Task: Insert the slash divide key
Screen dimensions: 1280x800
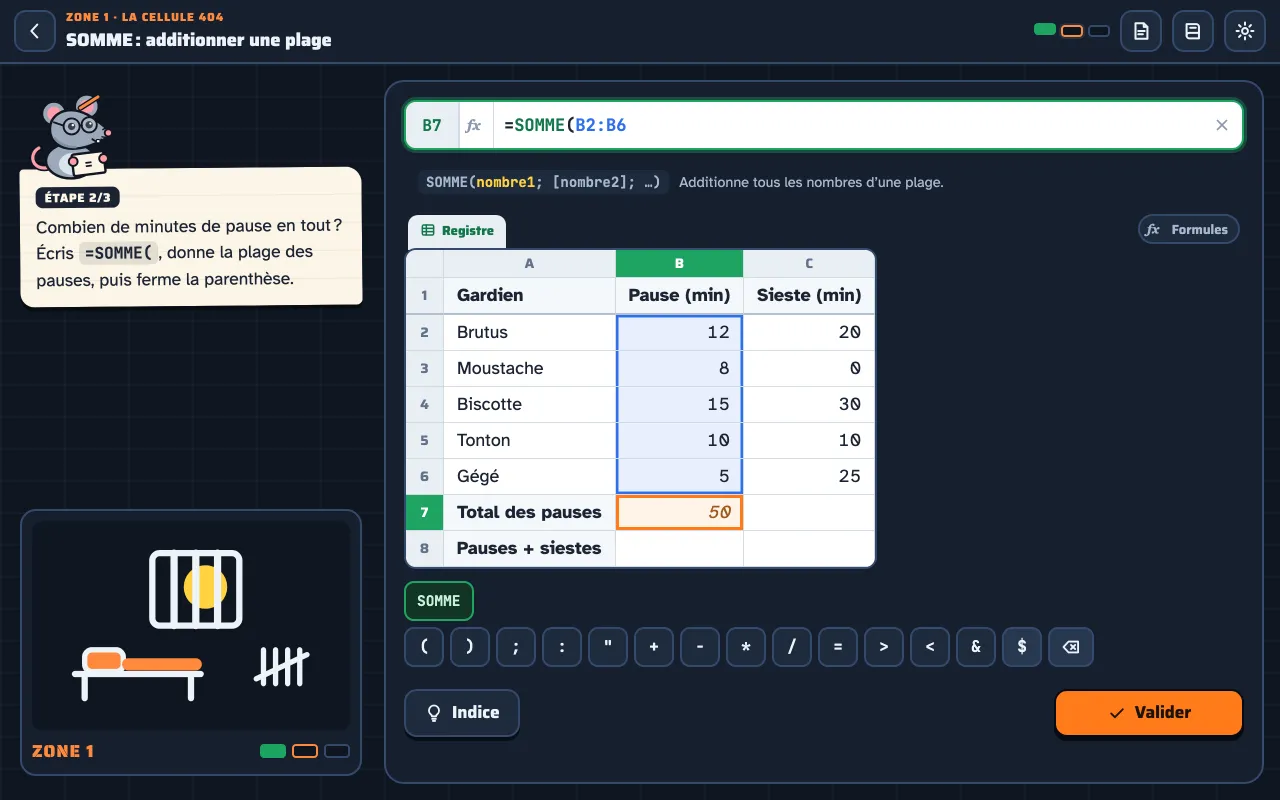Action: pyautogui.click(x=792, y=647)
